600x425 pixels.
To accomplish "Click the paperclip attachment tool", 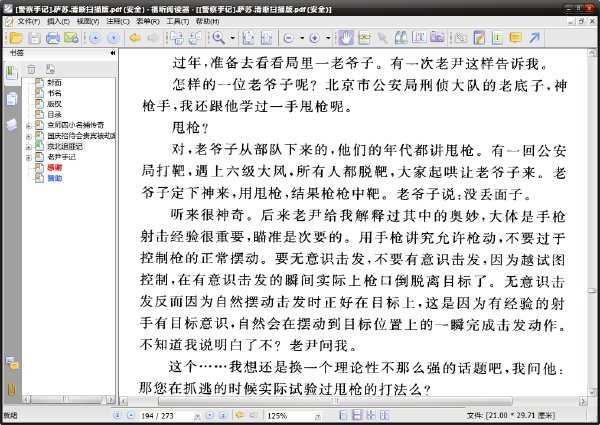I will click(x=460, y=38).
